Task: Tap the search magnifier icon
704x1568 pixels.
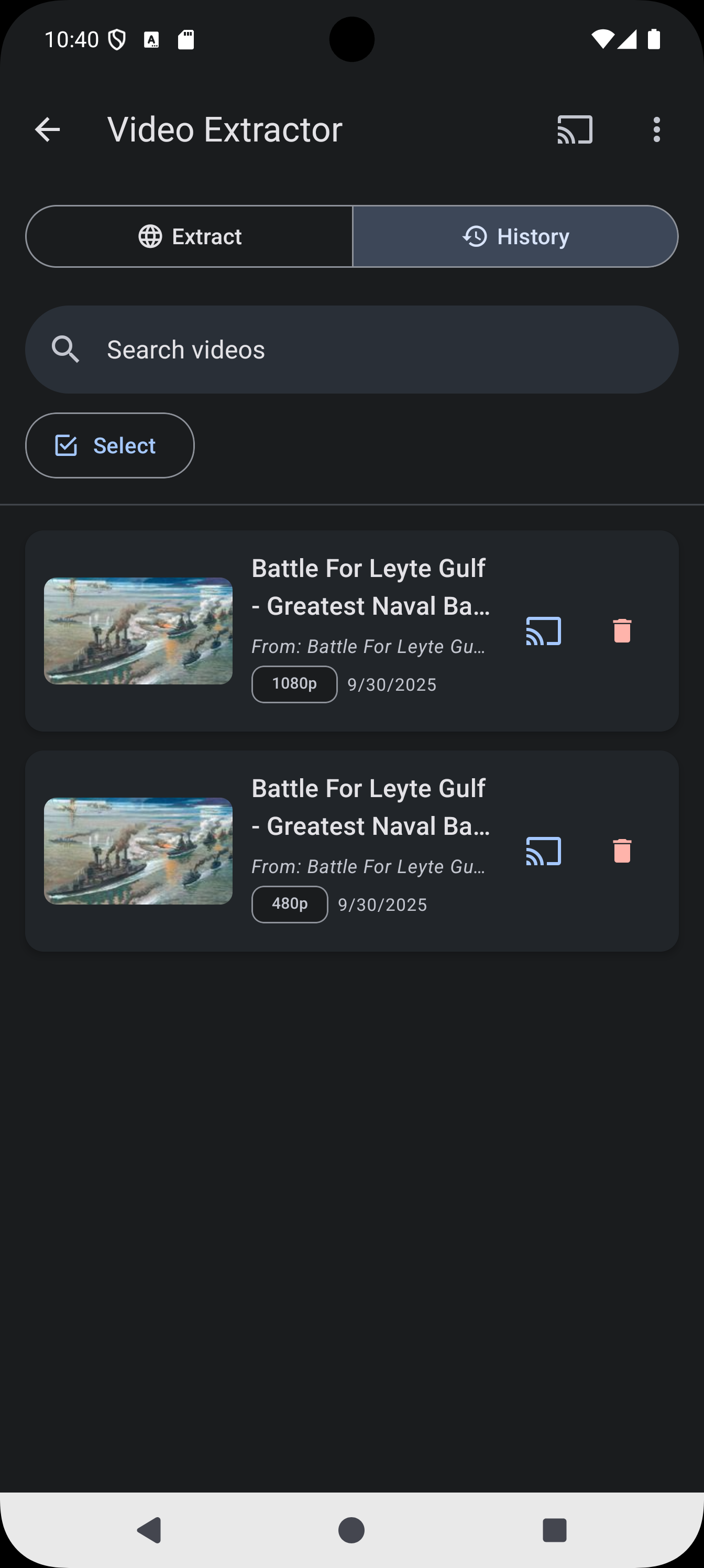Action: coord(65,350)
